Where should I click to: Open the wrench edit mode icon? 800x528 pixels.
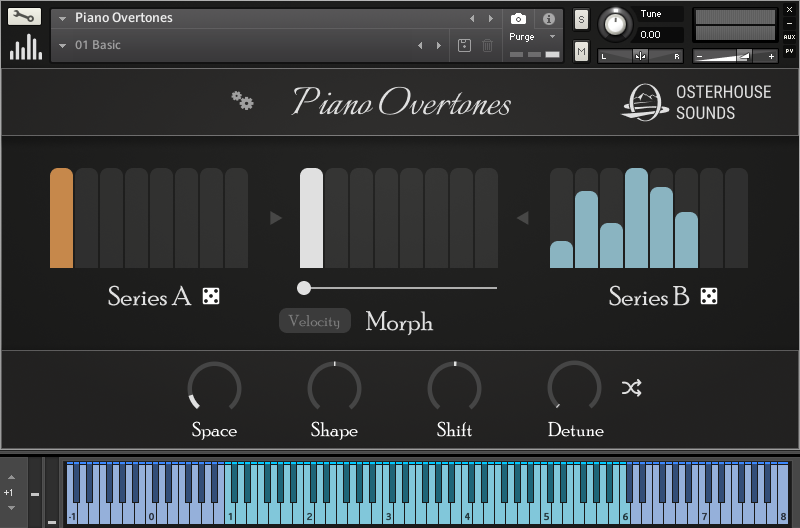(x=25, y=17)
